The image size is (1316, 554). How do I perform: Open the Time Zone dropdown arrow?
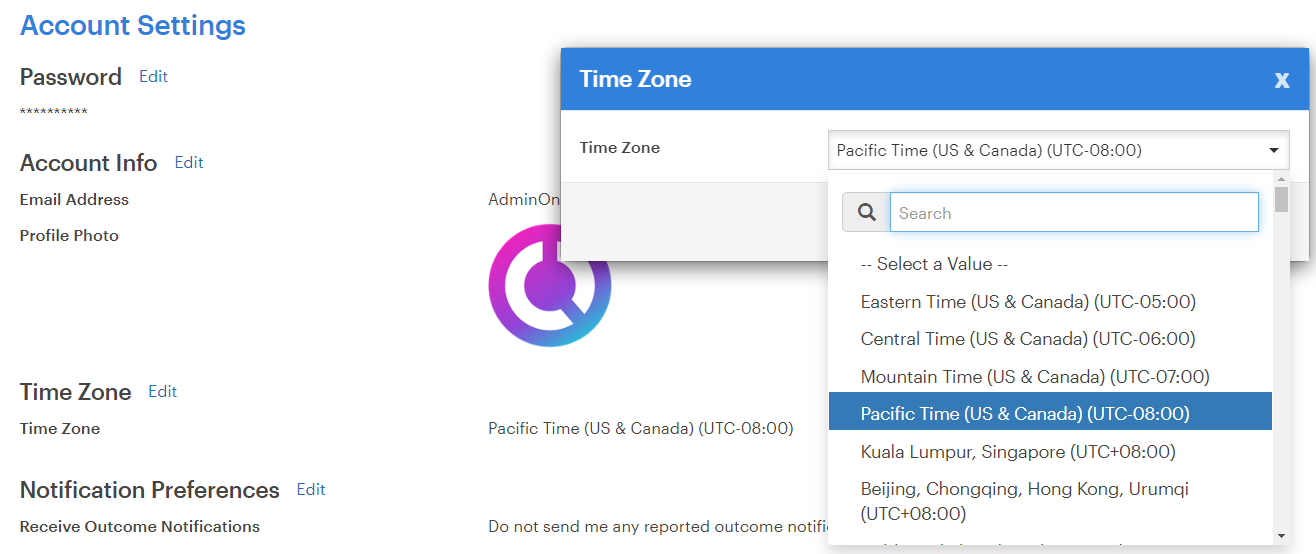pos(1273,151)
